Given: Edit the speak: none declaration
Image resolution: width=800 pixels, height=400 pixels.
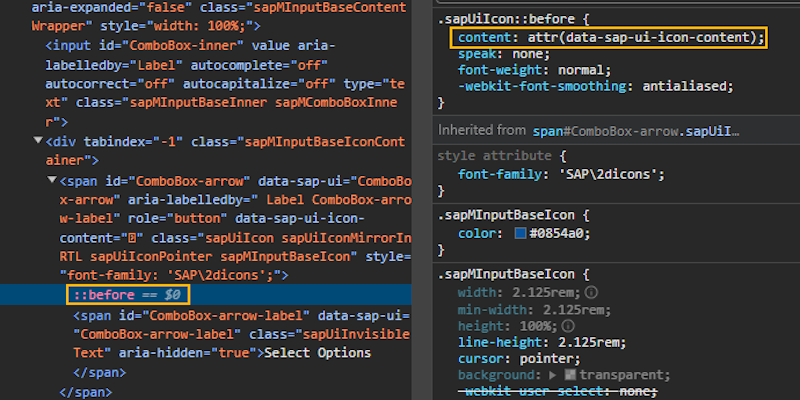Looking at the screenshot, I should (x=504, y=54).
